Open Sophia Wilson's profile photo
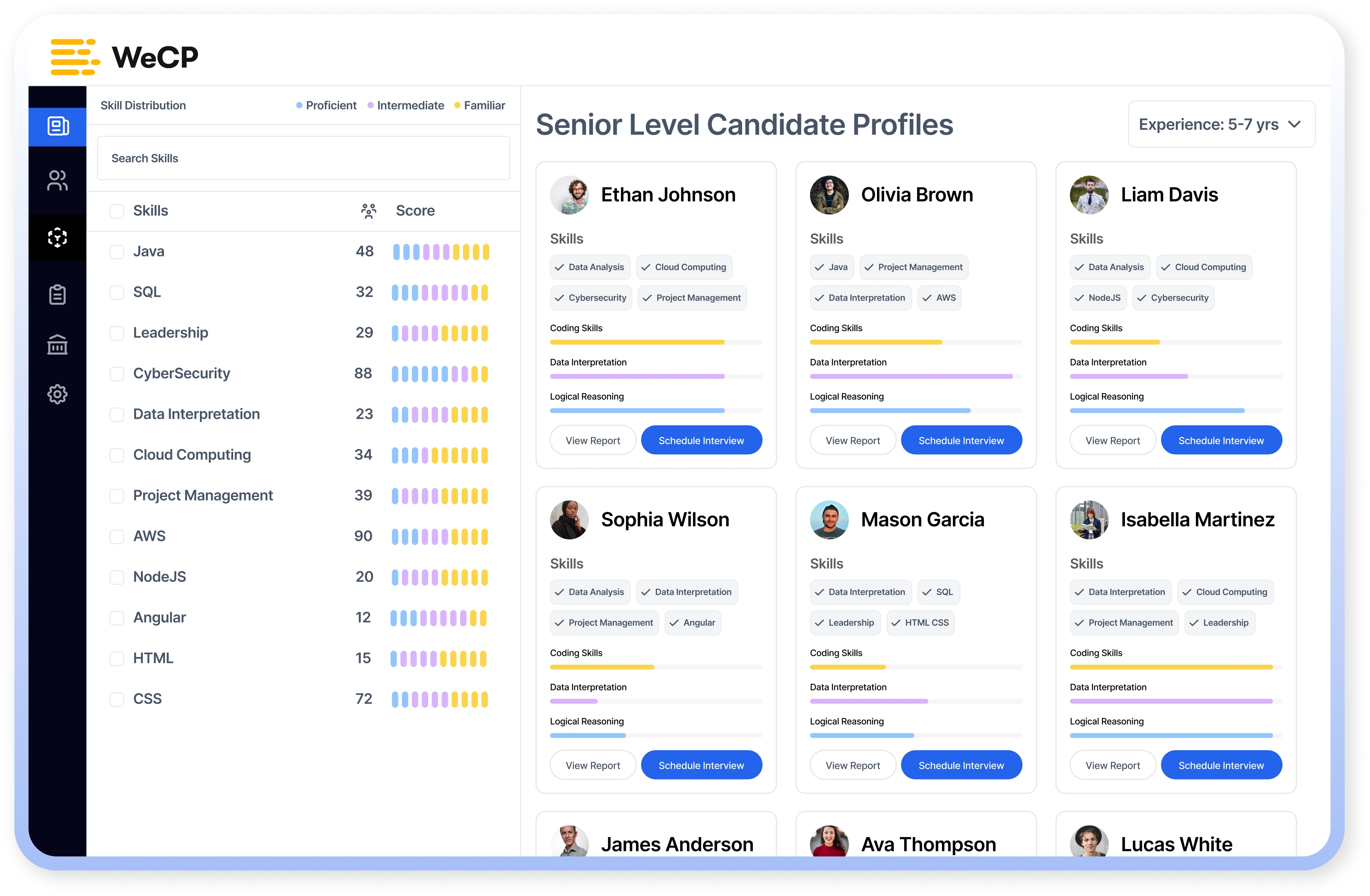 (x=569, y=520)
